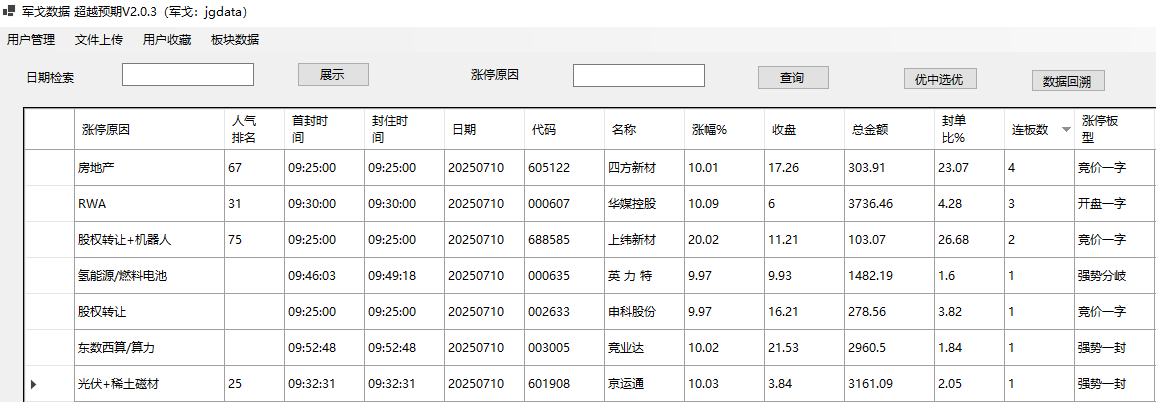Select stock code 002633
The image size is (1156, 402).
coord(563,312)
